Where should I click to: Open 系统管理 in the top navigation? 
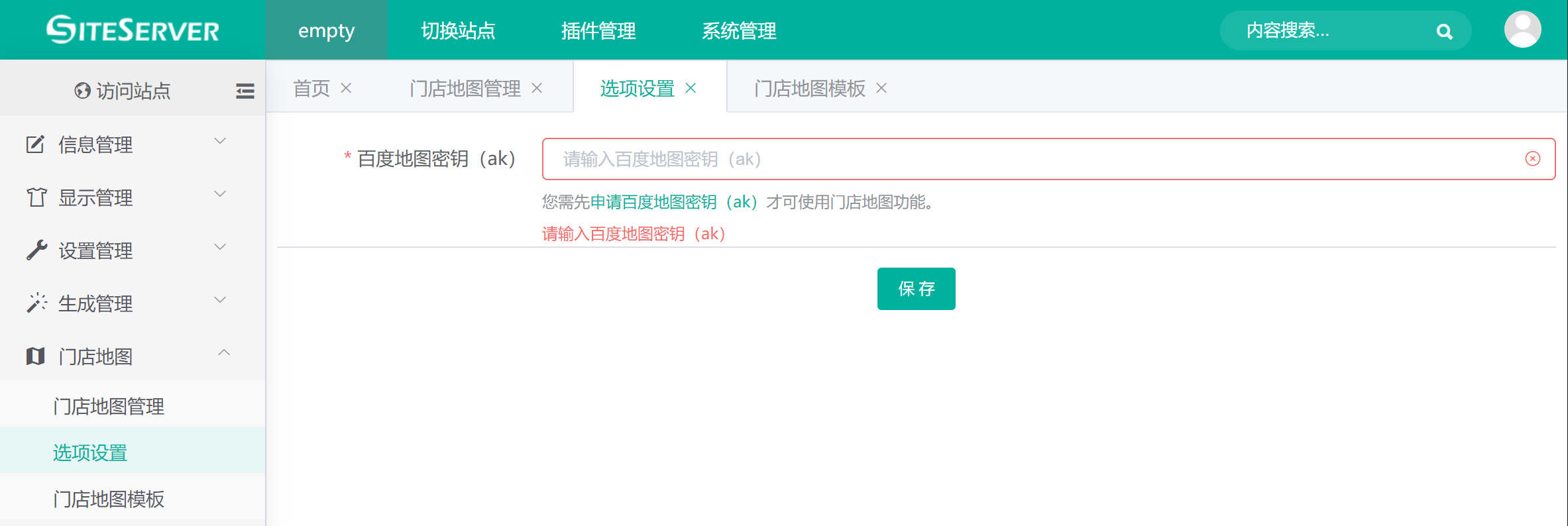pos(738,30)
